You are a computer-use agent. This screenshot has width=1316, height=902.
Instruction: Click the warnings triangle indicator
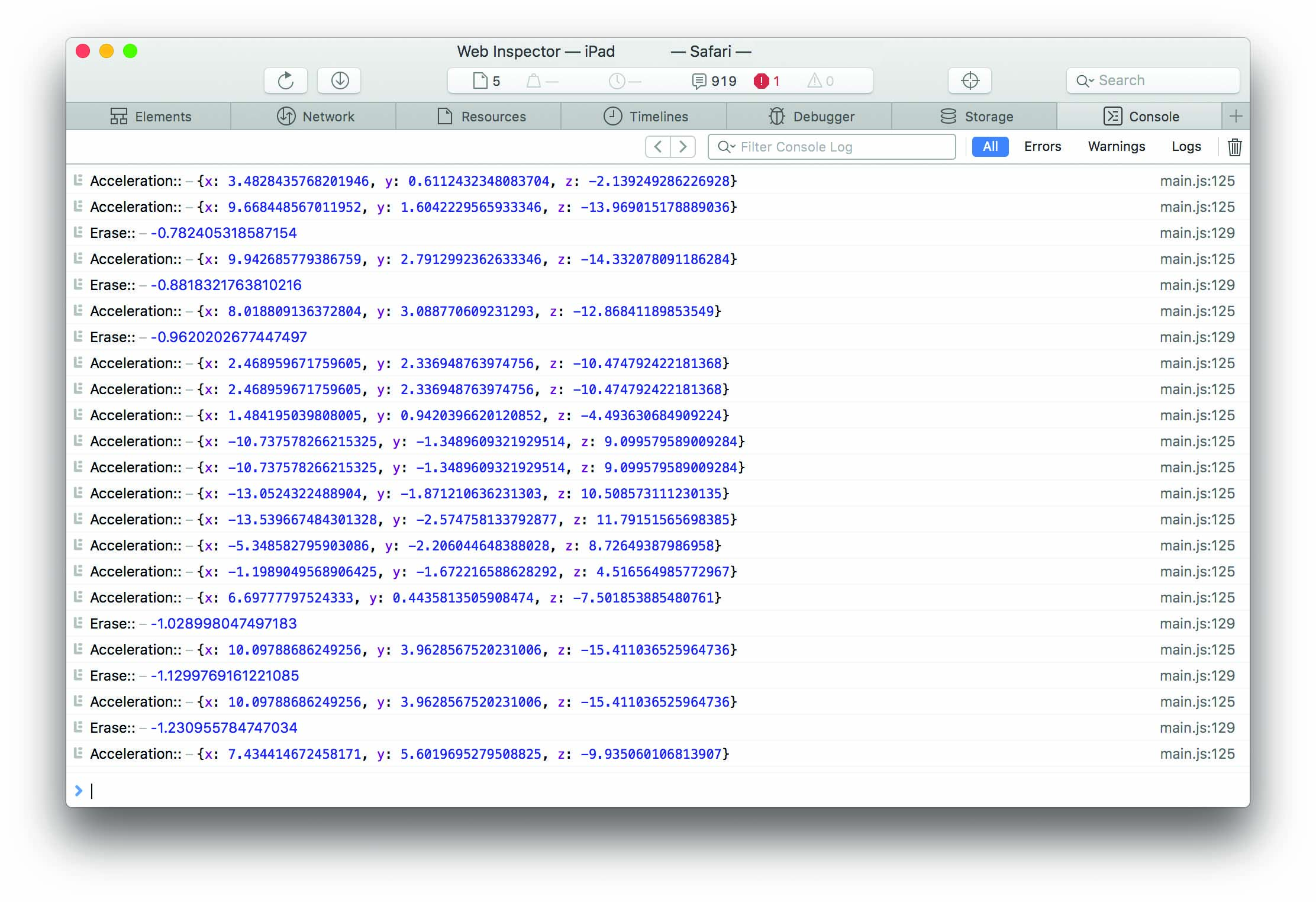(821, 80)
